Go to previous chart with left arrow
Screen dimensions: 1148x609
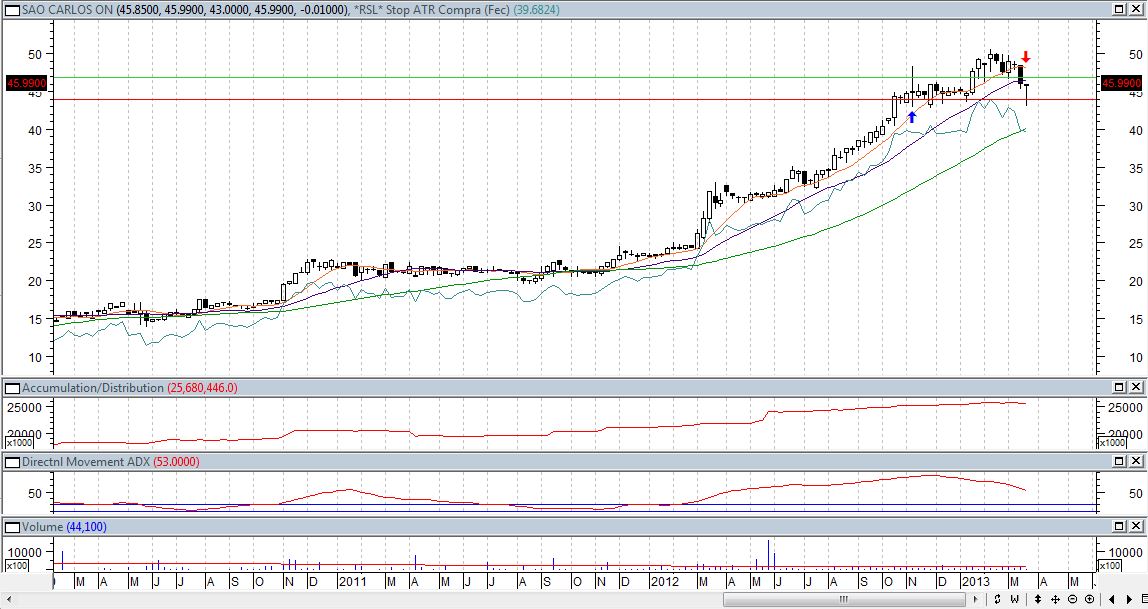(1112, 599)
